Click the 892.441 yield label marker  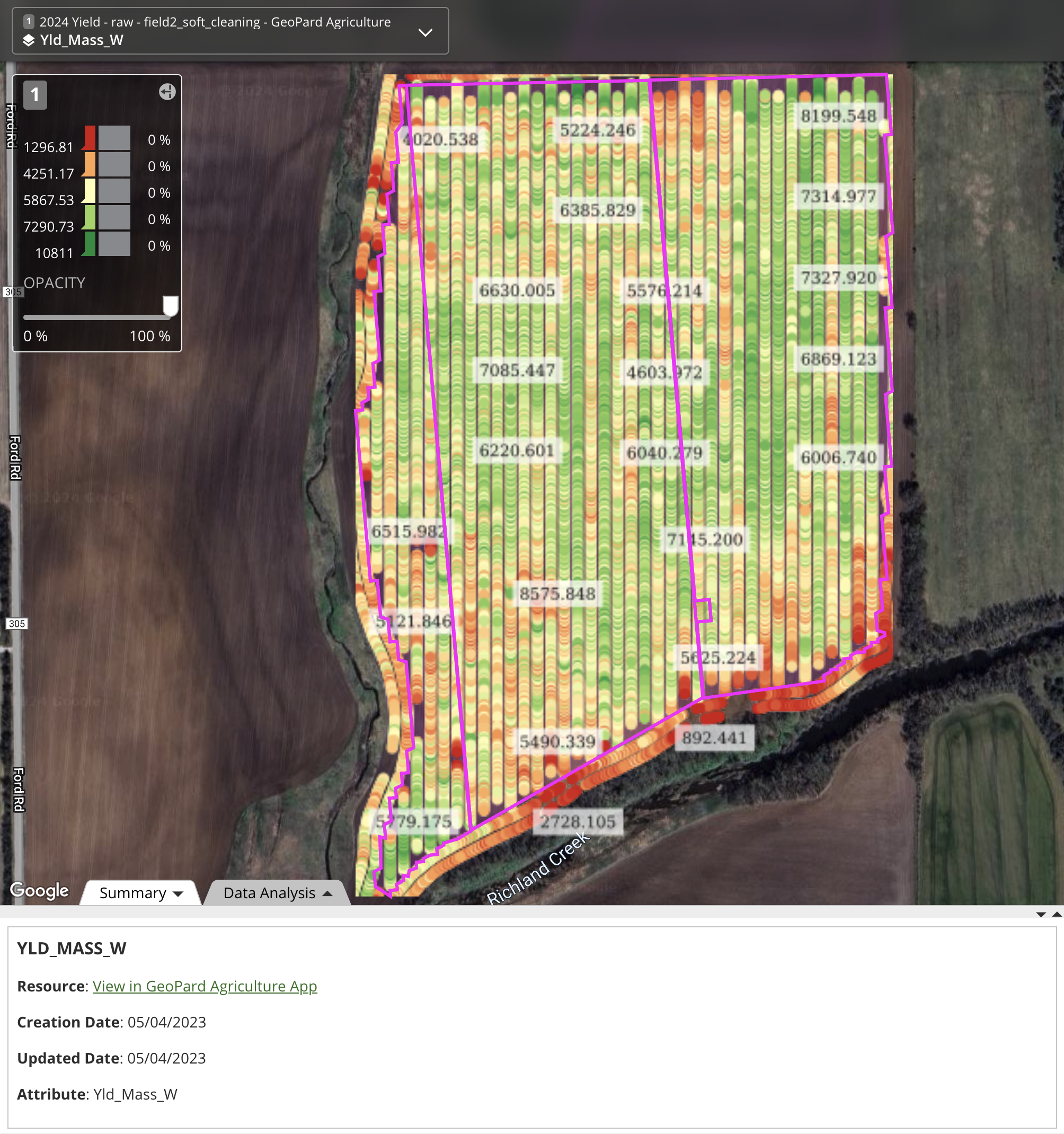[714, 738]
